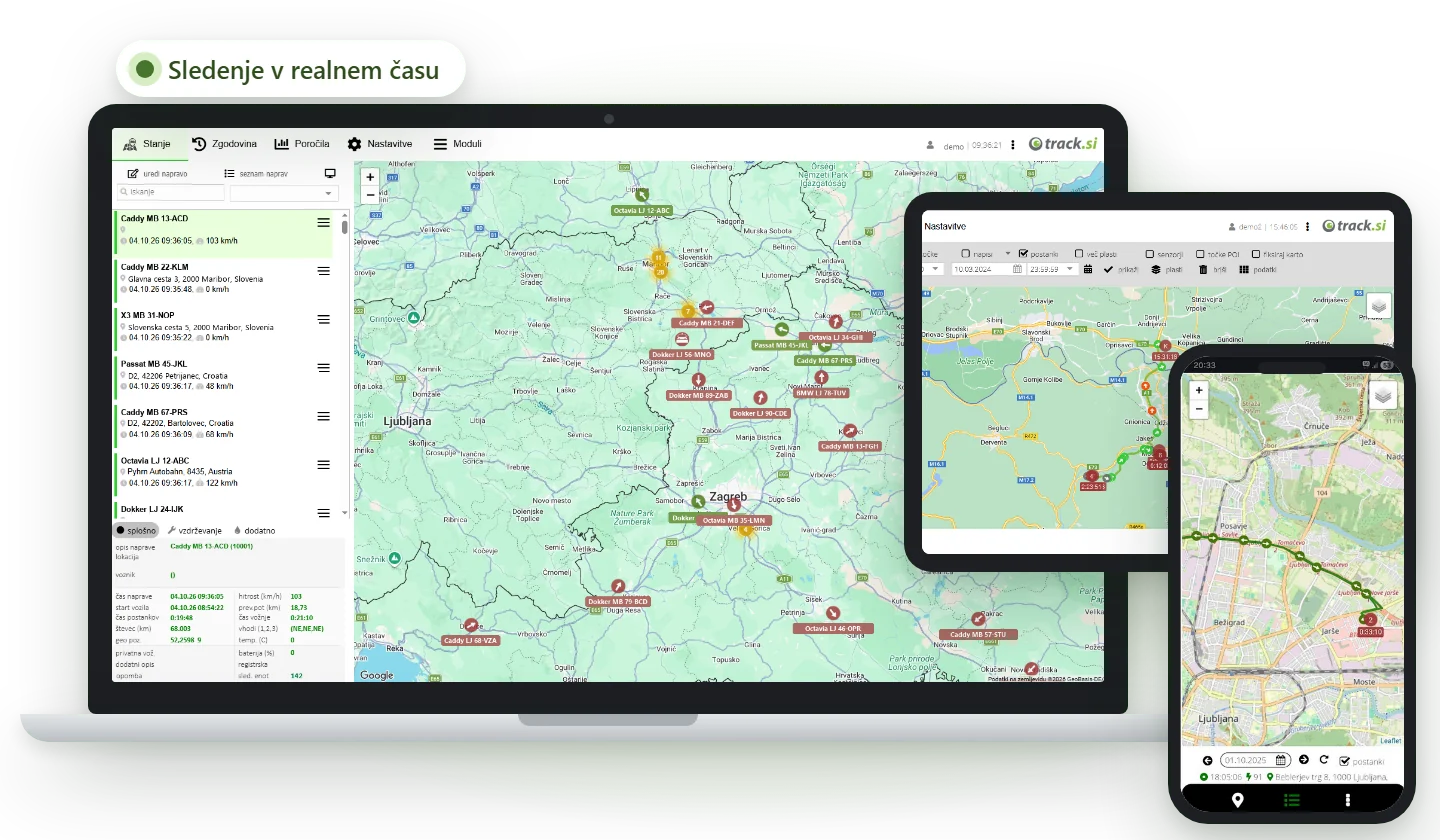Toggle 'postanki' checkbox on tablet
This screenshot has height=840, width=1440.
(1023, 254)
